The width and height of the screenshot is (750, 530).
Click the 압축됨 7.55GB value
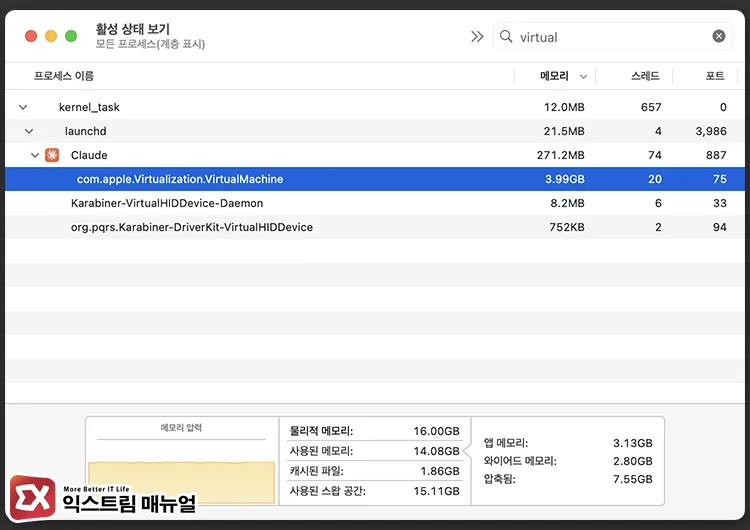point(632,479)
